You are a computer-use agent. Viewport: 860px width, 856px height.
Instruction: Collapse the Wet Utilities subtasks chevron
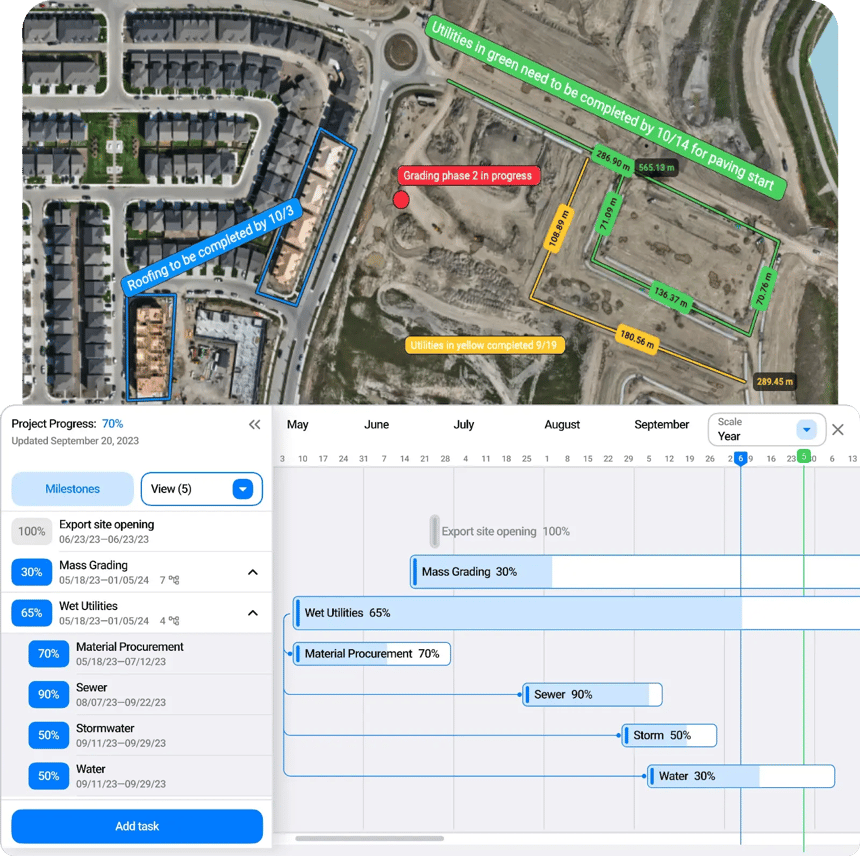click(252, 613)
